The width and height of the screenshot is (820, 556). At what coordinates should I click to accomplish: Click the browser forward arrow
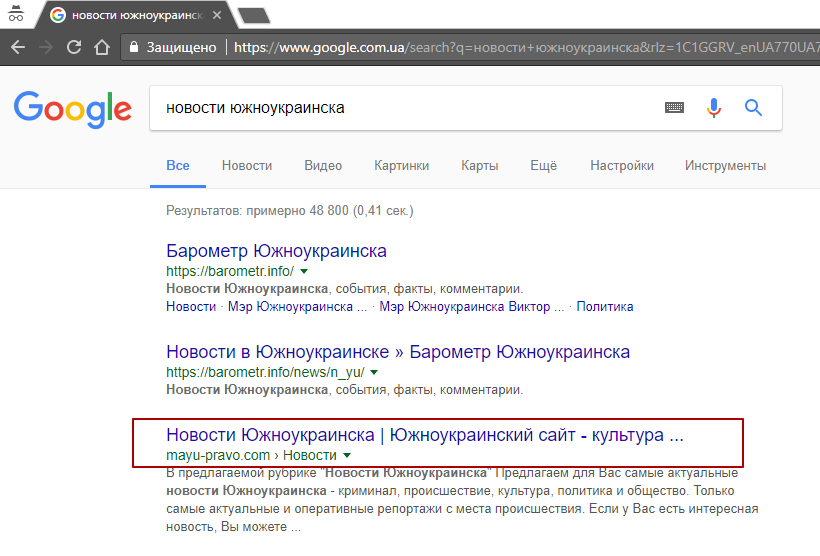[46, 47]
